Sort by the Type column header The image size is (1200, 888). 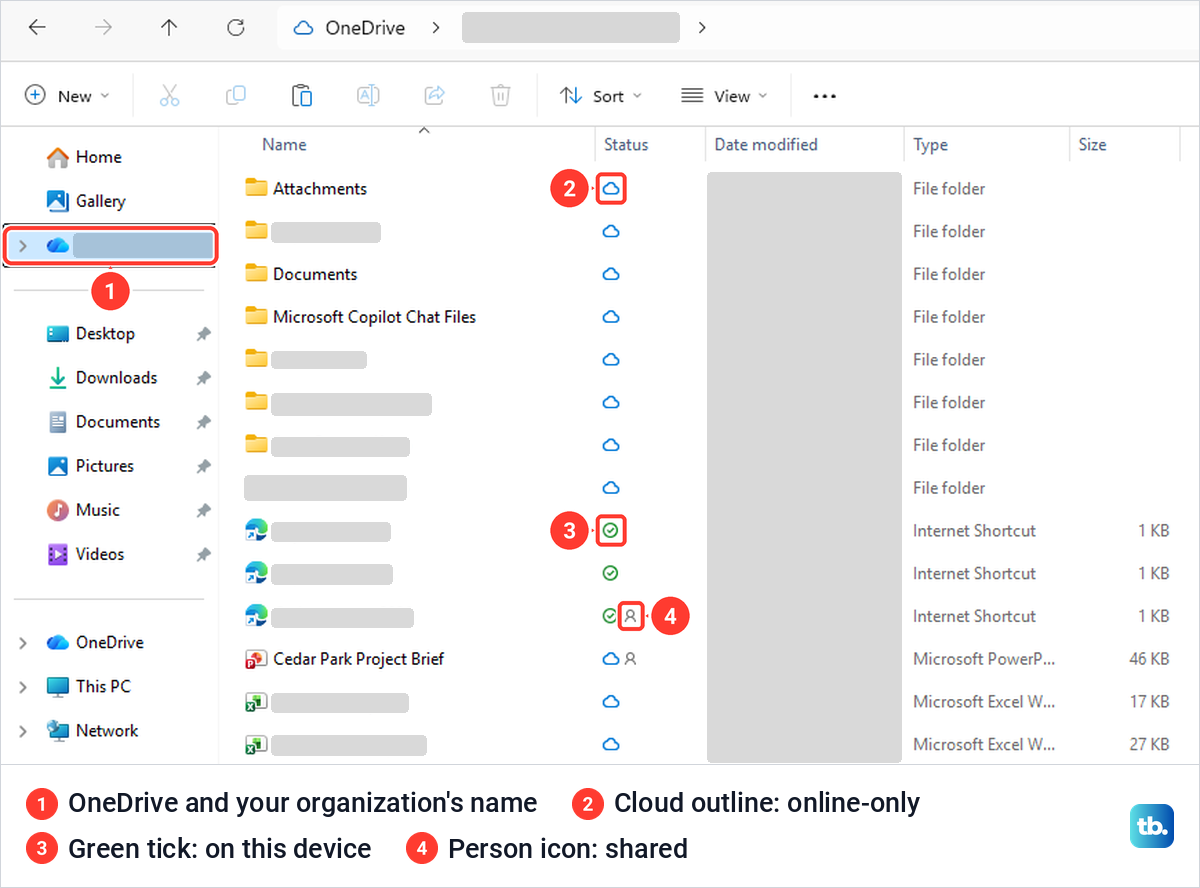pyautogui.click(x=930, y=145)
